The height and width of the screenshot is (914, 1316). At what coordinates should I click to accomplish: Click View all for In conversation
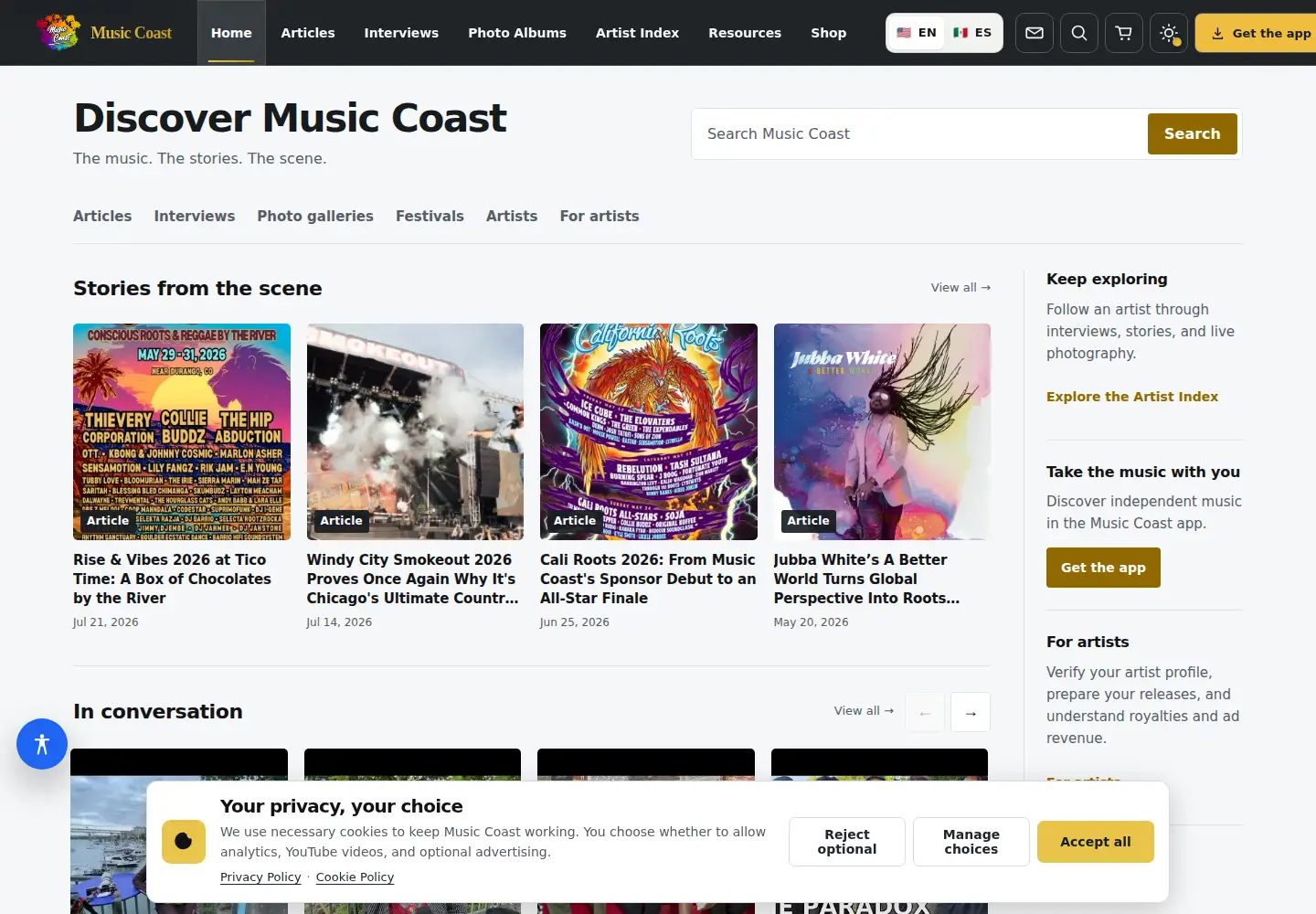pos(864,711)
